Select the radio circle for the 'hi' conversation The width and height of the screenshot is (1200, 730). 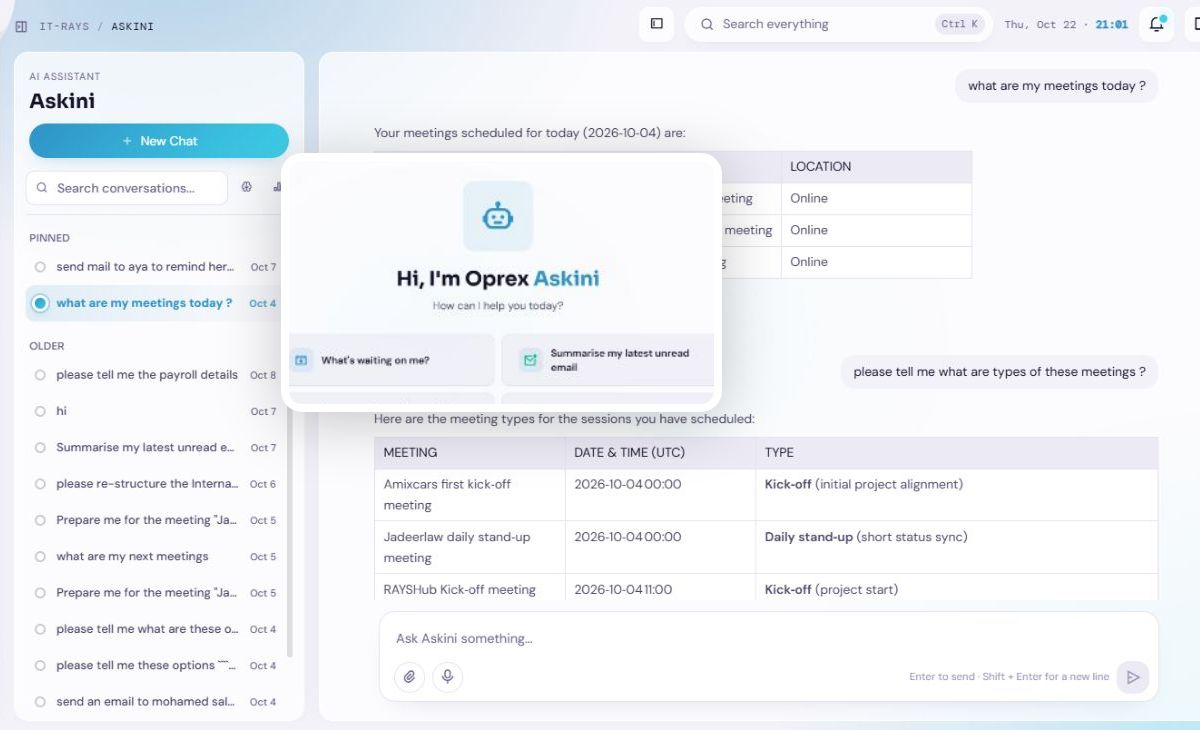point(40,411)
